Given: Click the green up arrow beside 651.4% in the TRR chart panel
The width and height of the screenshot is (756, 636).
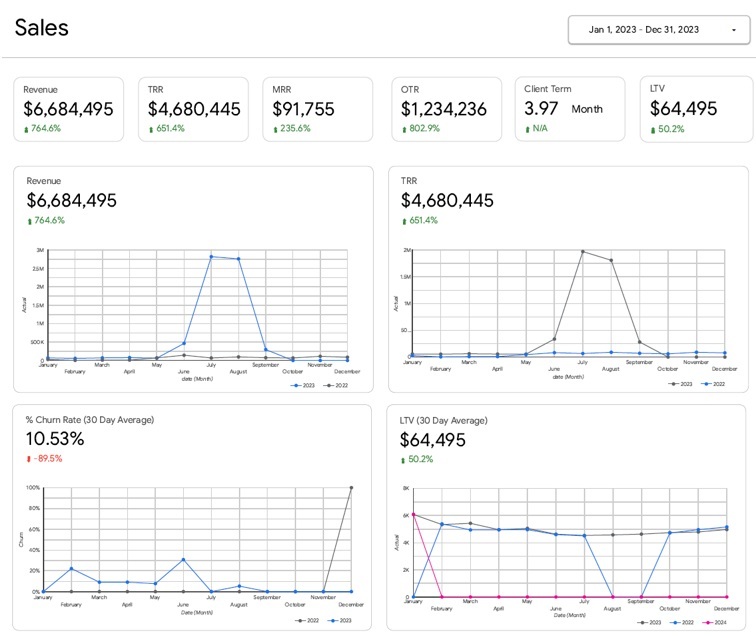Looking at the screenshot, I should click(x=404, y=221).
